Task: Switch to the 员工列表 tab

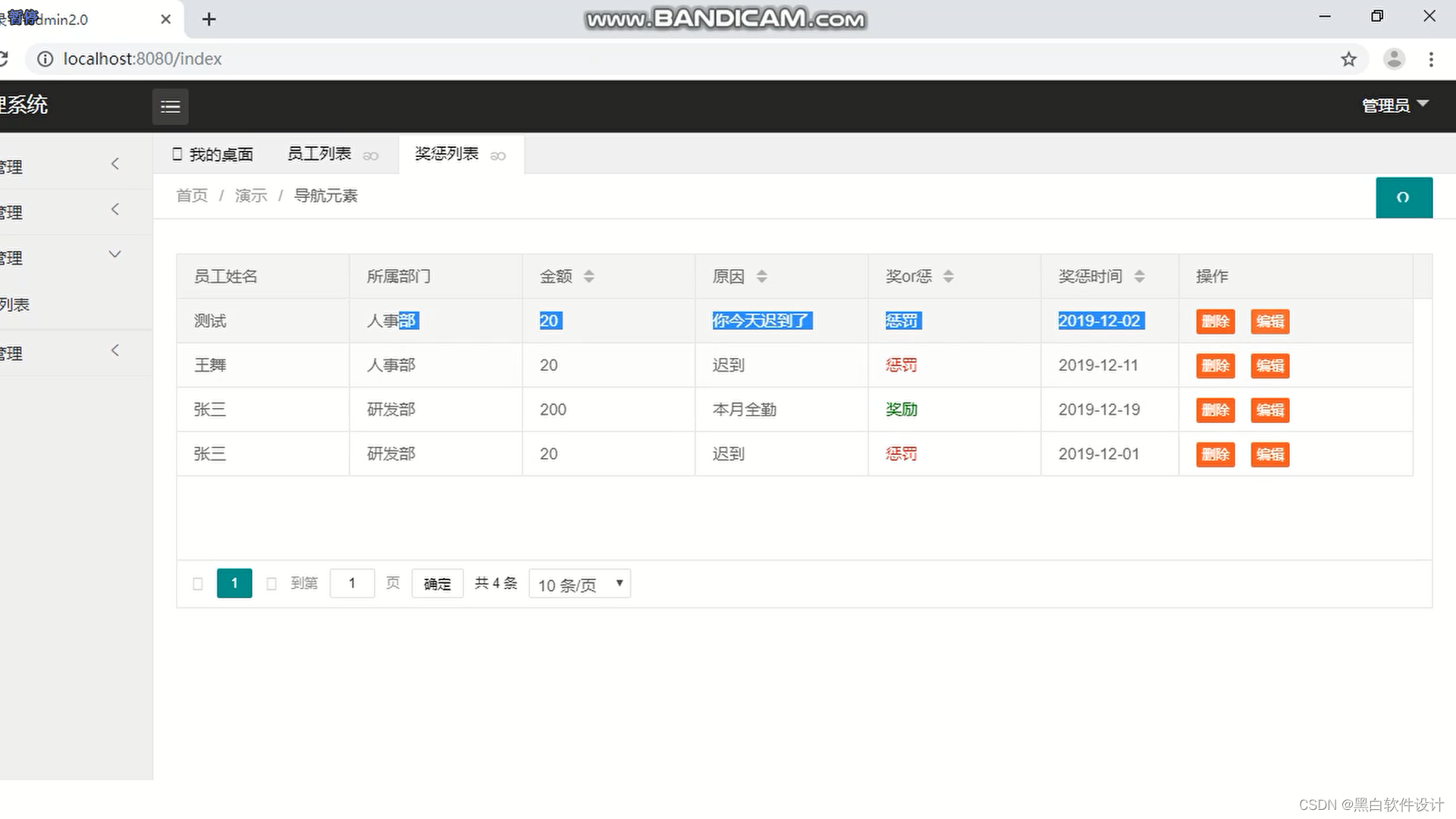Action: pyautogui.click(x=319, y=154)
